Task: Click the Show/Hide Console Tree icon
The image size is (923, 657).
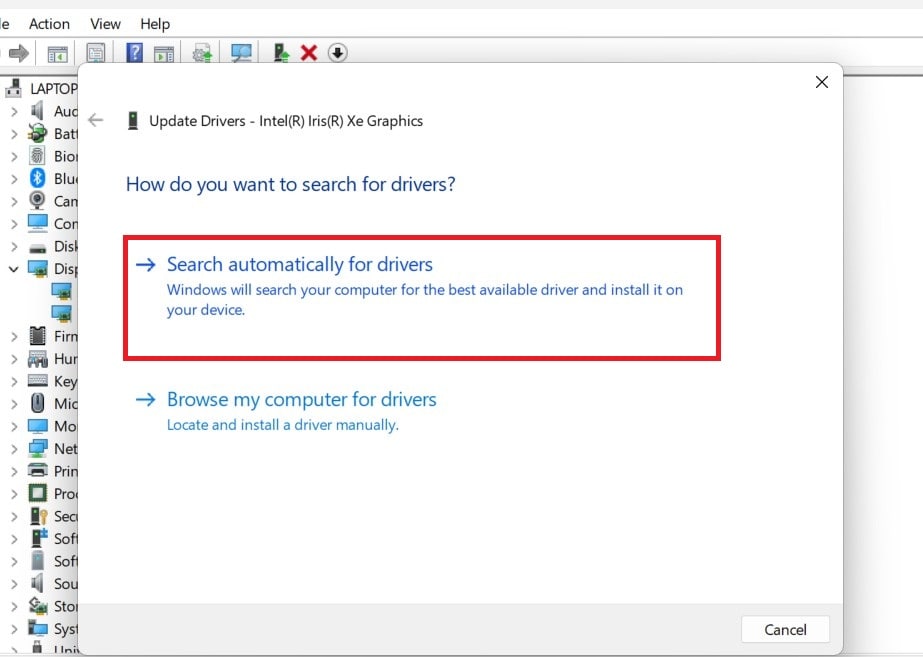Action: (x=58, y=54)
